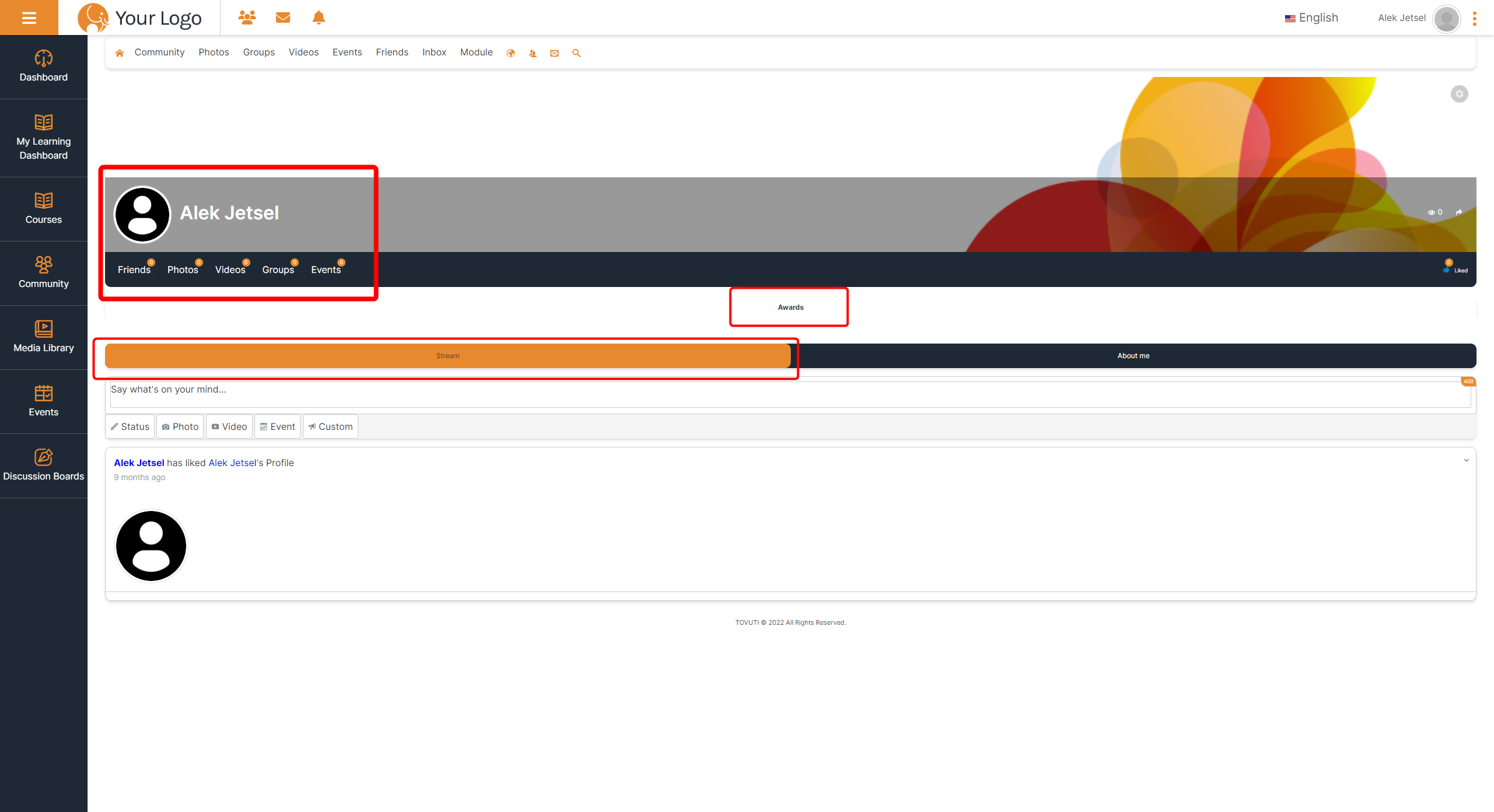Open Friends in the community toolbar
This screenshot has height=812, width=1494.
[392, 52]
